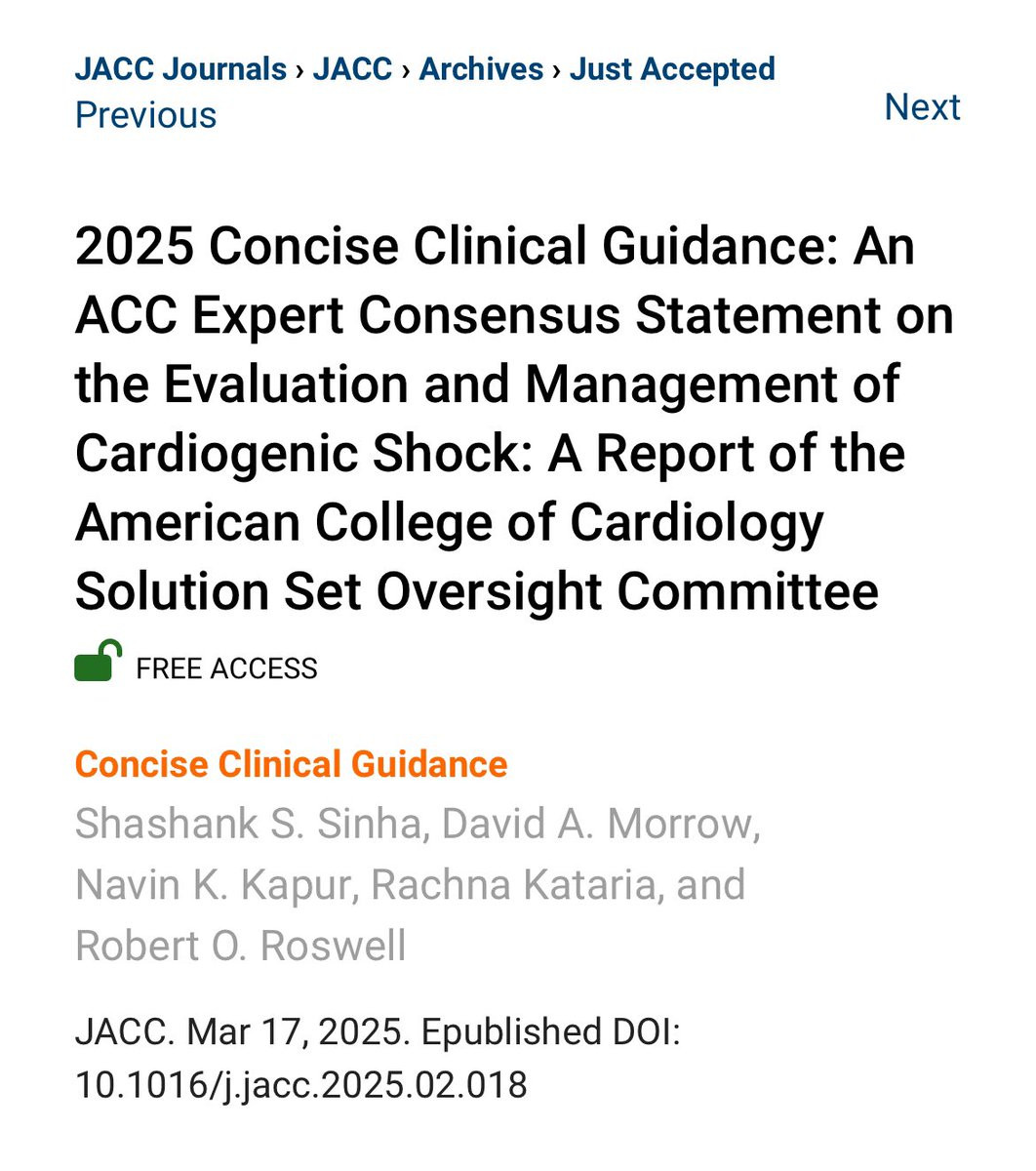The width and height of the screenshot is (1036, 1171).
Task: Click the DOI number 10.1016/j.jacc.2025.02.018
Action: pyautogui.click(x=300, y=1084)
